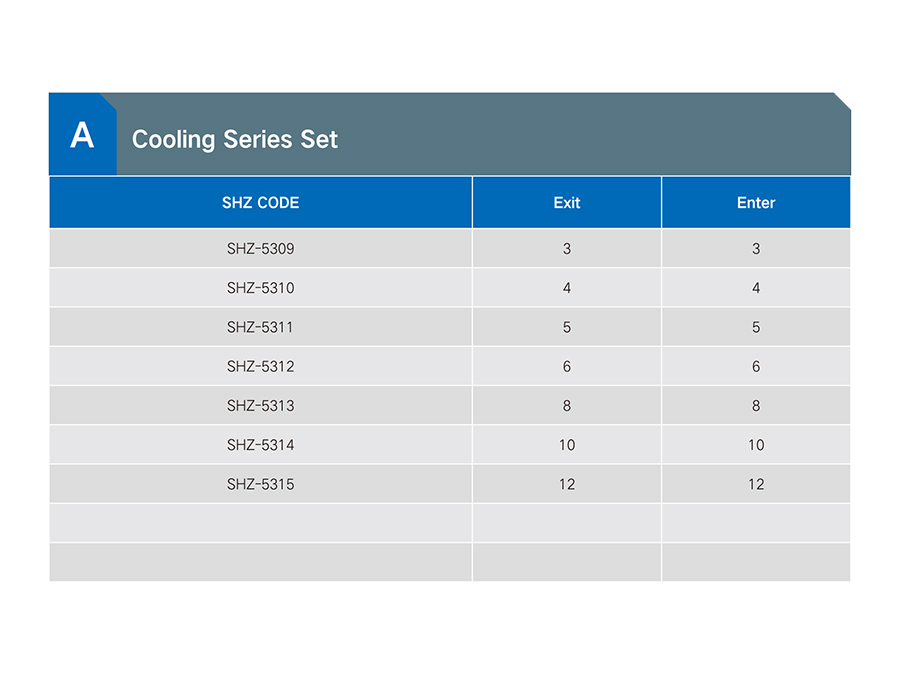Select the SHZ-5314 code cell
Viewport: 900px width, 675px height.
pyautogui.click(x=261, y=445)
